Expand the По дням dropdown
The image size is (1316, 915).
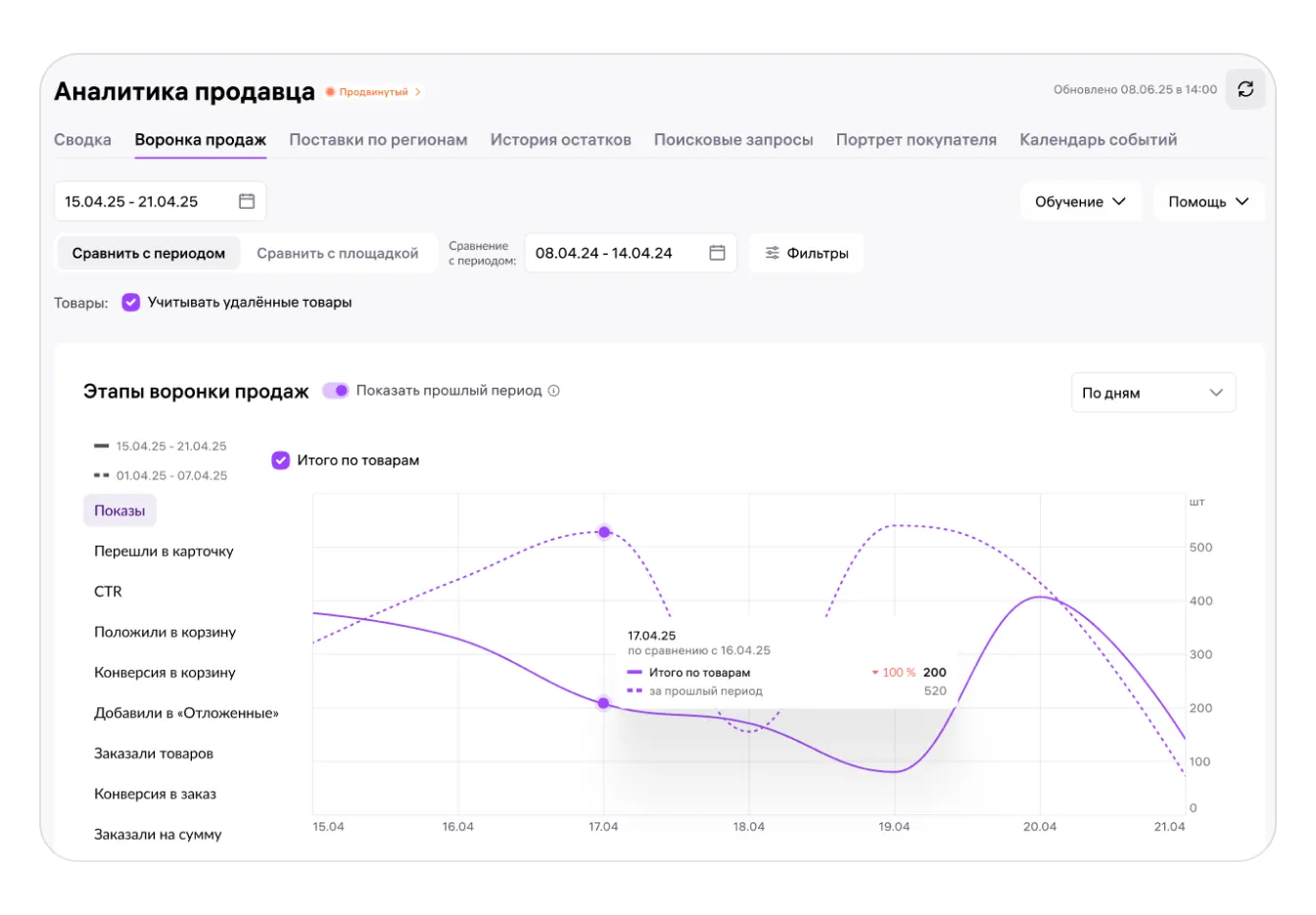pyautogui.click(x=1152, y=393)
